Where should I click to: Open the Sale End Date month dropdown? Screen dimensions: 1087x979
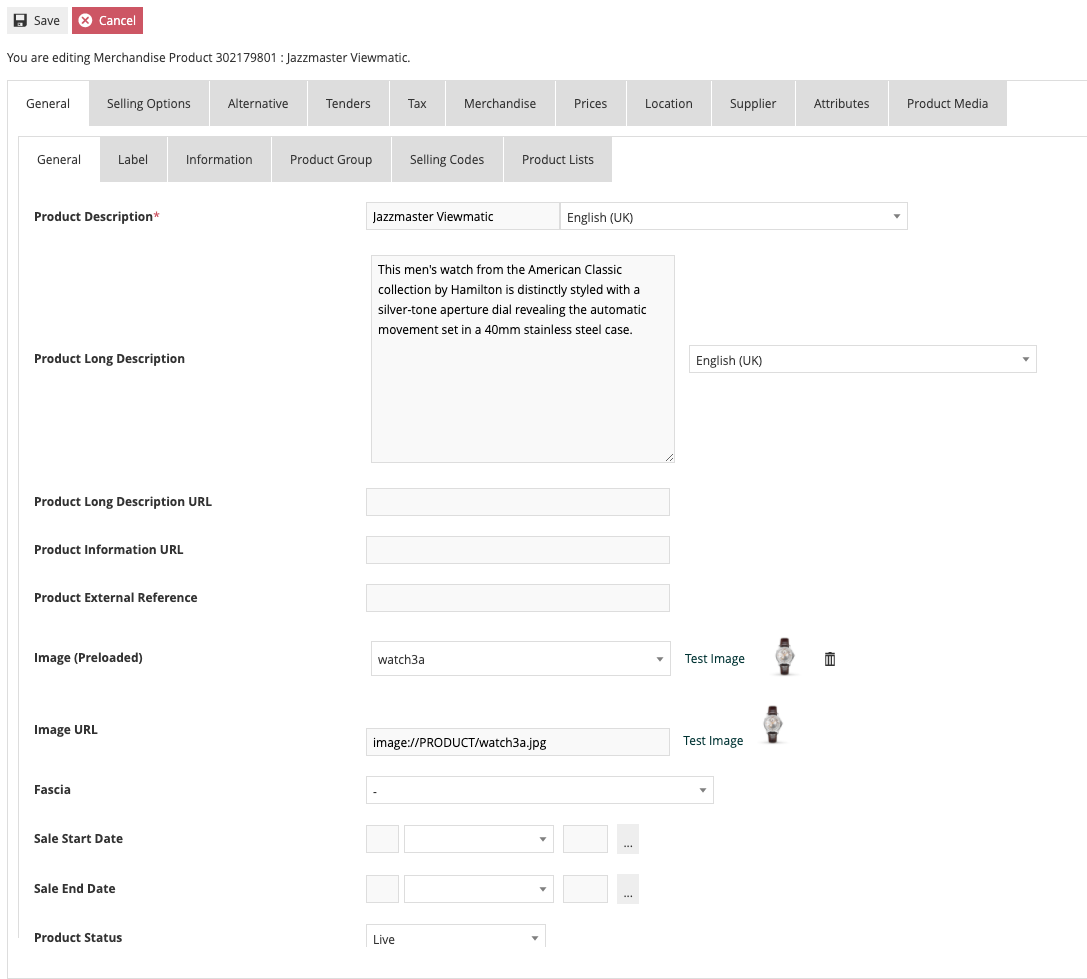coord(478,889)
